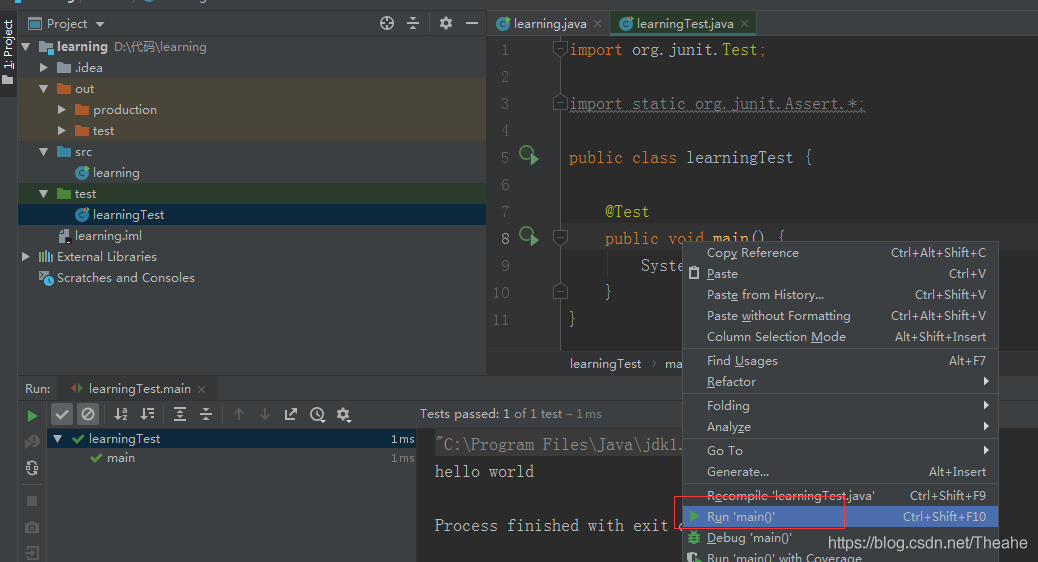The width and height of the screenshot is (1038, 562).
Task: Click rerun failed tests icon
Action: coord(32,442)
